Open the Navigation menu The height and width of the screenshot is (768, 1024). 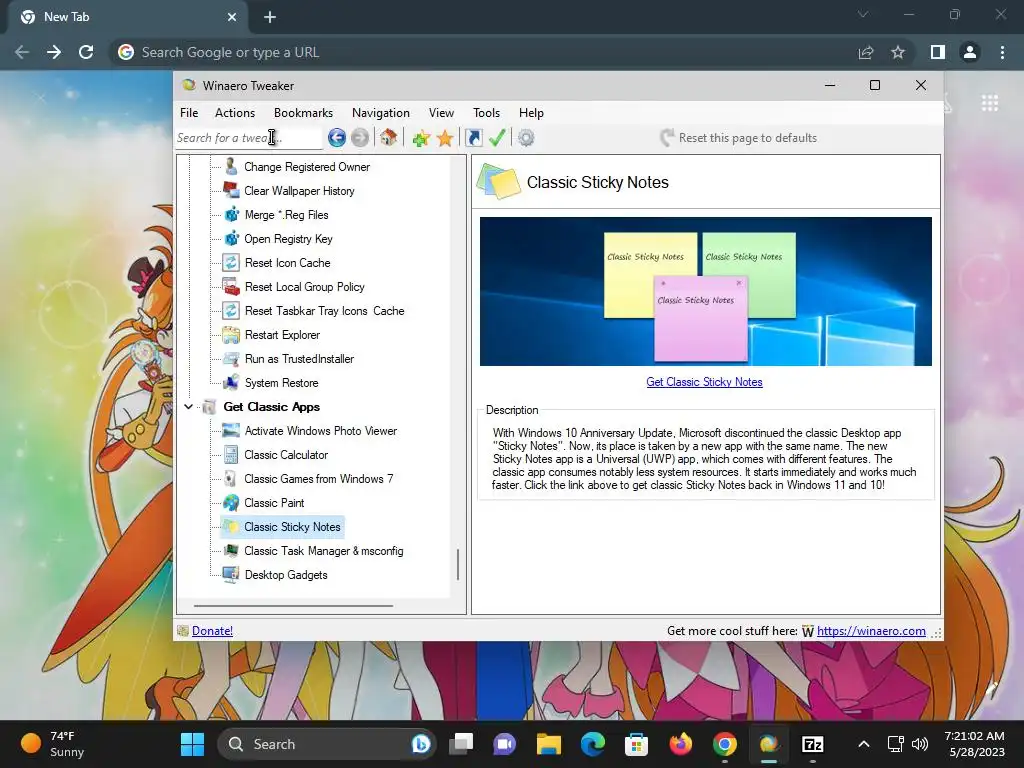click(x=381, y=112)
